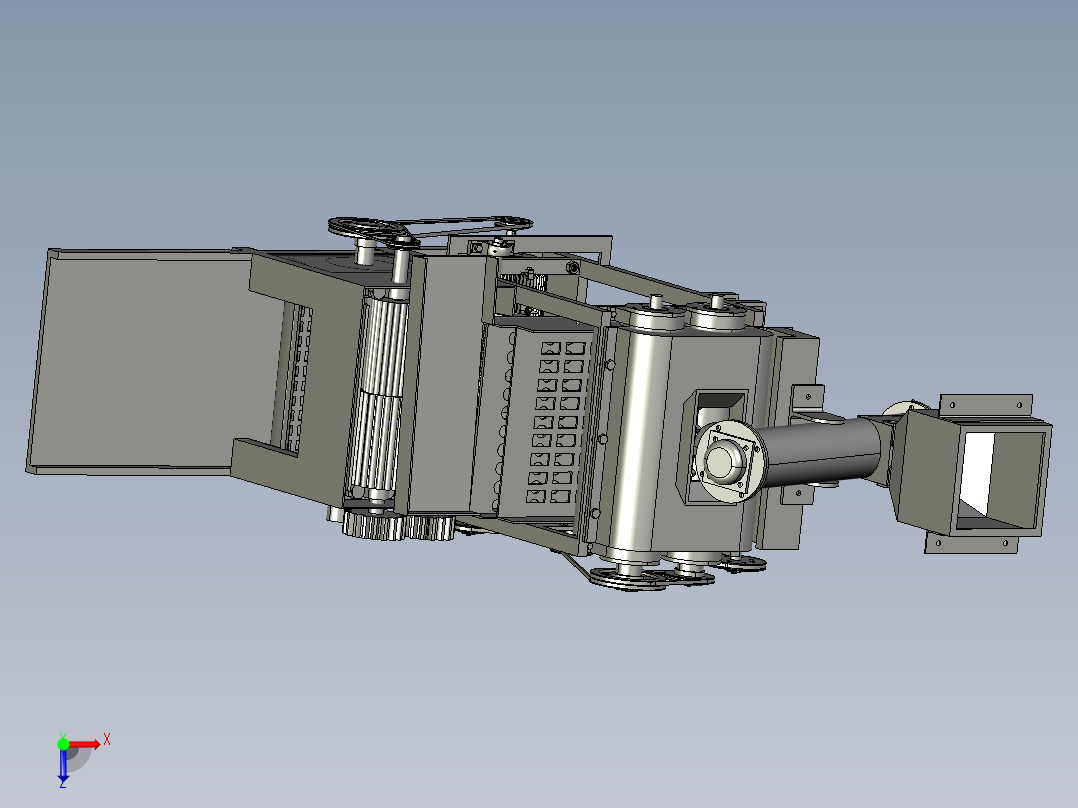
Task: Click the green Y axis dot on triad
Action: [x=63, y=744]
